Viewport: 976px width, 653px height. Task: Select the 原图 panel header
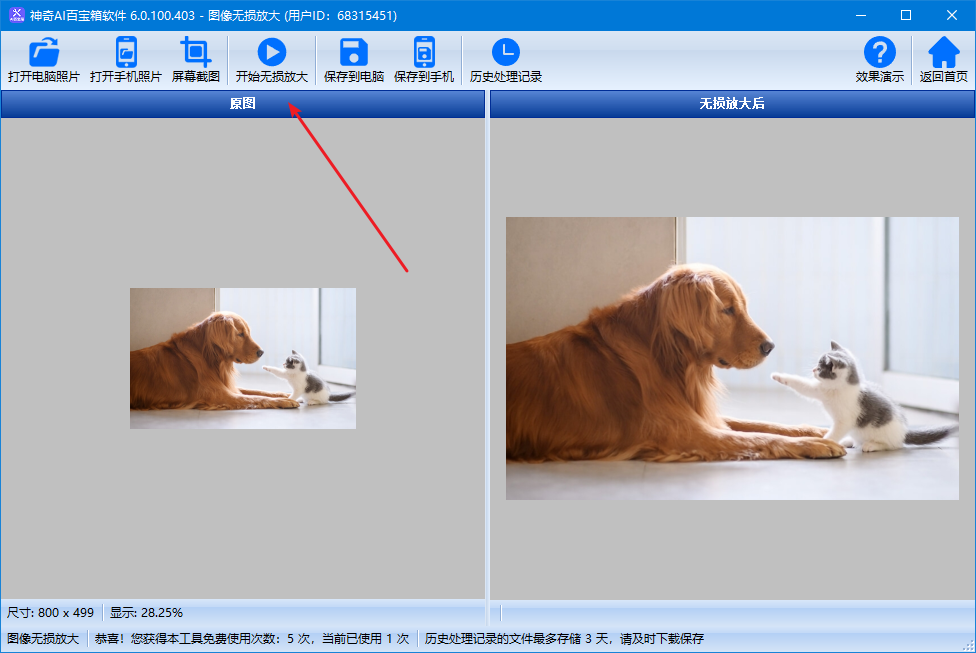(243, 103)
